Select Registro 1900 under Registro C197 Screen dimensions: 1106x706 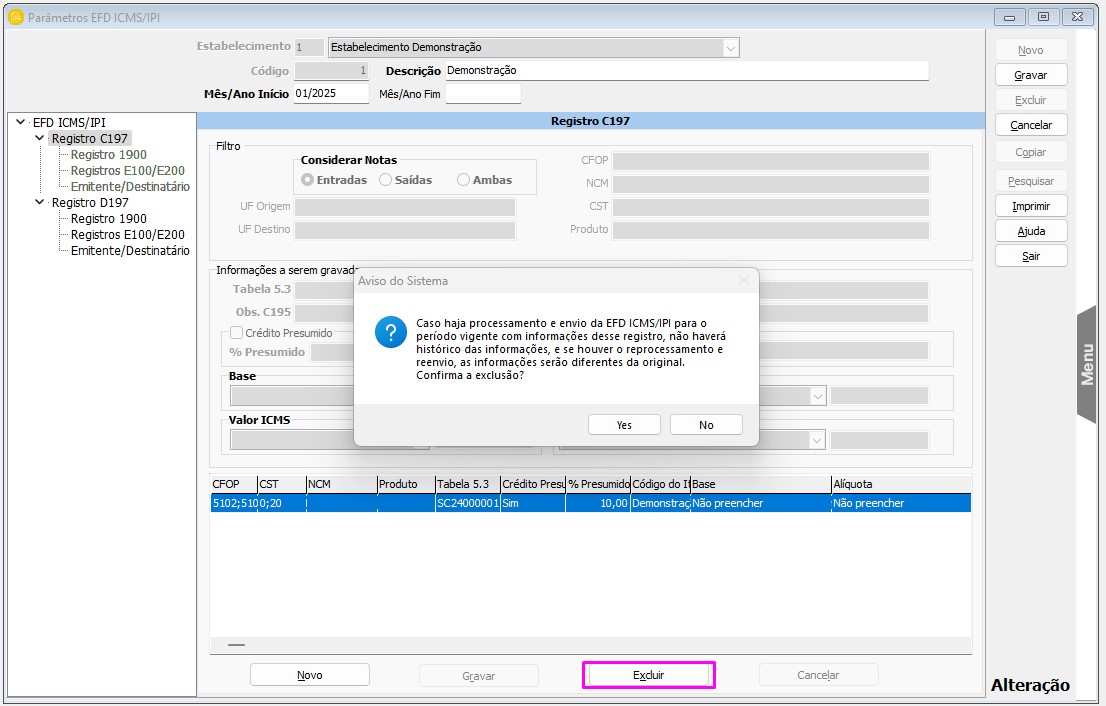click(108, 155)
